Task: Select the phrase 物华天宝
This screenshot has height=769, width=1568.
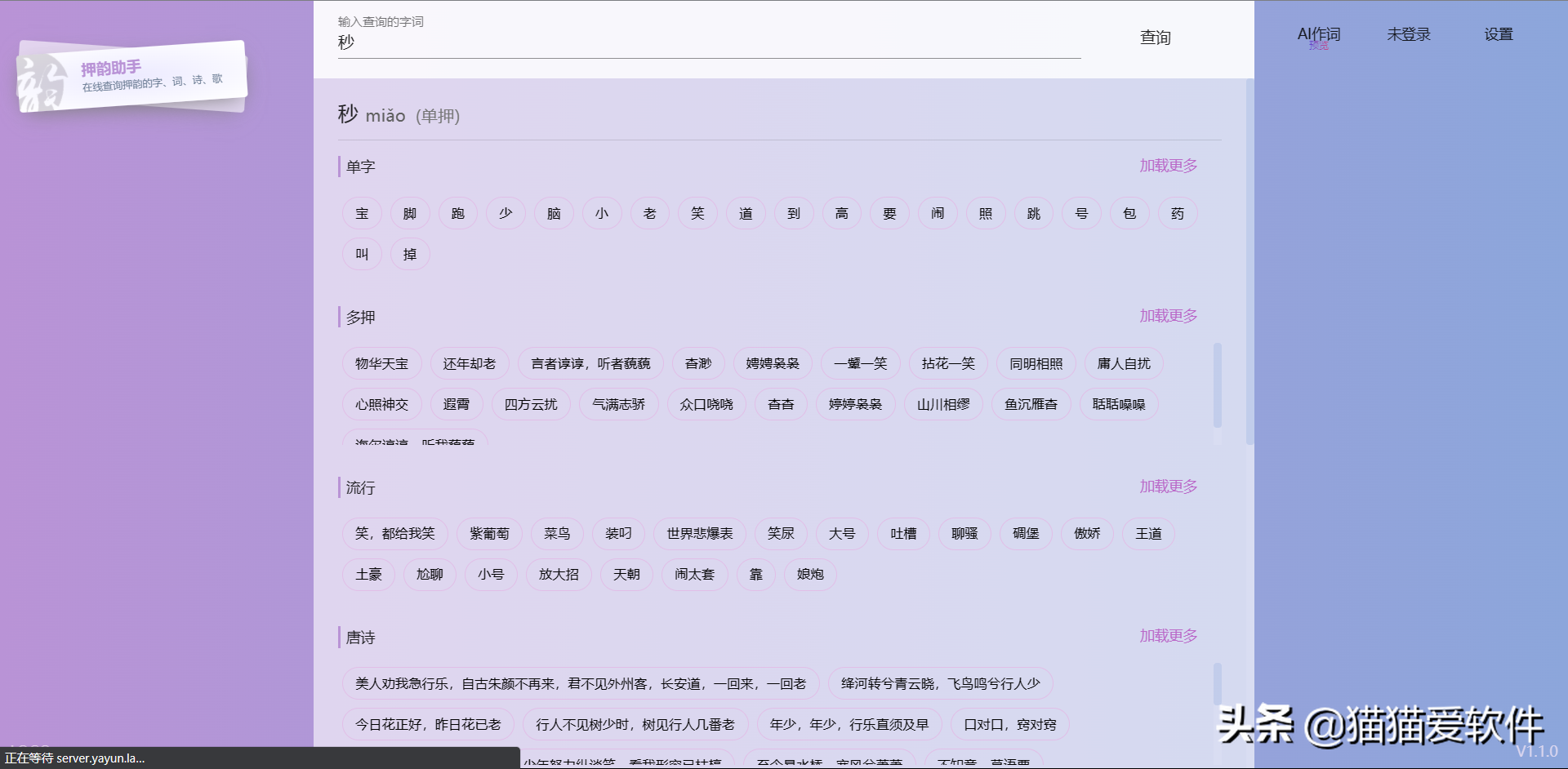Action: coord(381,364)
